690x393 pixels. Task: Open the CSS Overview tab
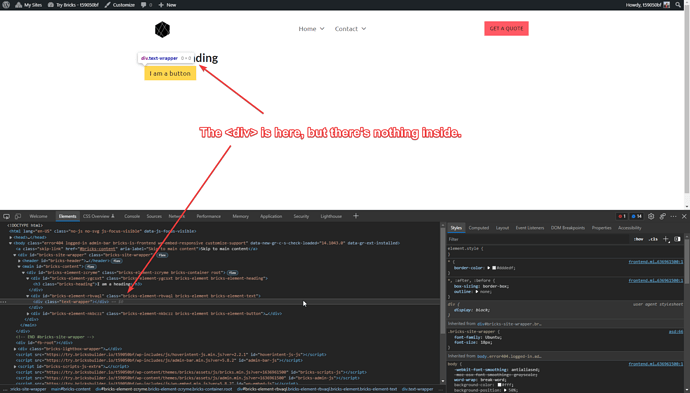[x=99, y=216]
